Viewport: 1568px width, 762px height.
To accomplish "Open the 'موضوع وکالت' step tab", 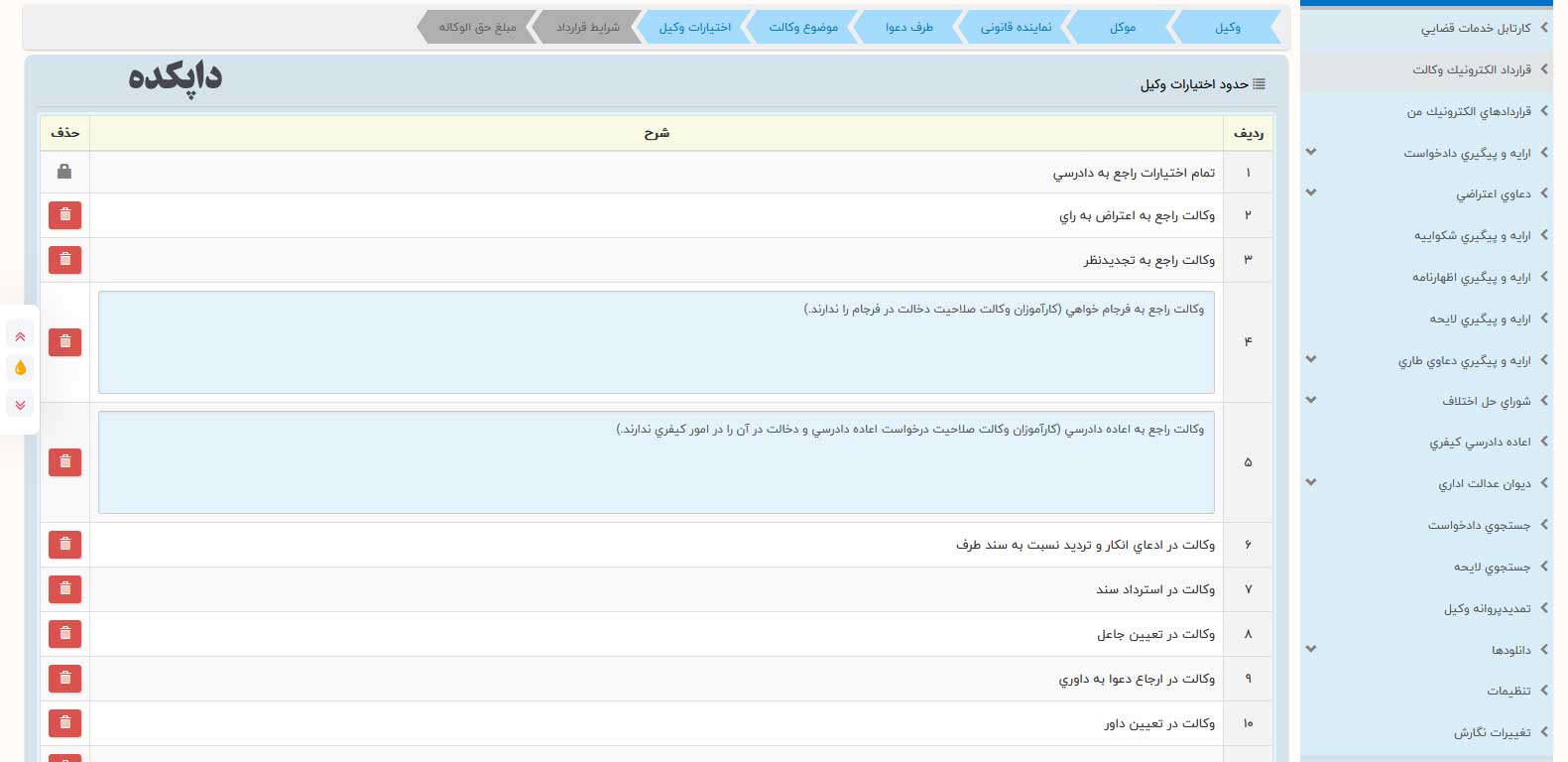I will [803, 28].
